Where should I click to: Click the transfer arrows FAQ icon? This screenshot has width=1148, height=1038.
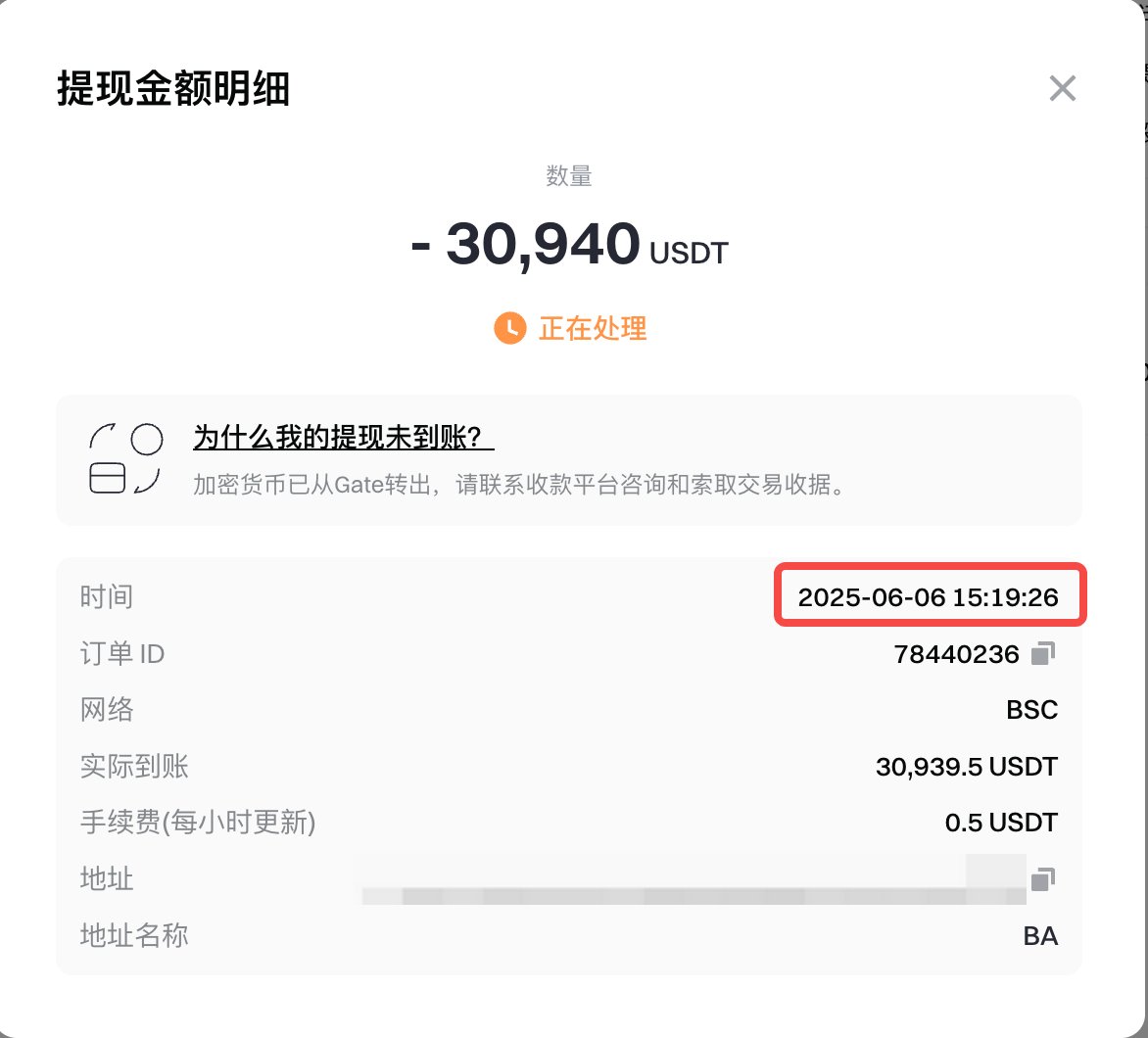tap(125, 458)
